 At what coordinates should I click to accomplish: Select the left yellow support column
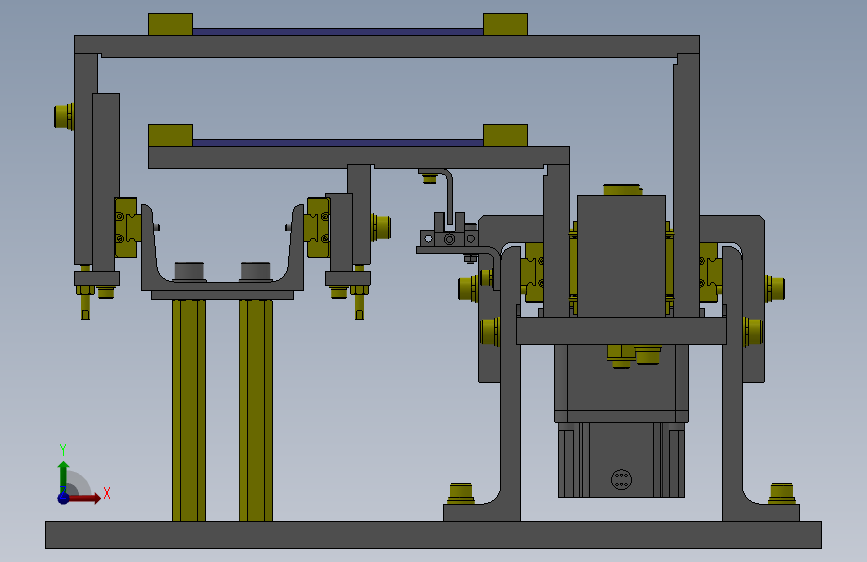pyautogui.click(x=189, y=410)
